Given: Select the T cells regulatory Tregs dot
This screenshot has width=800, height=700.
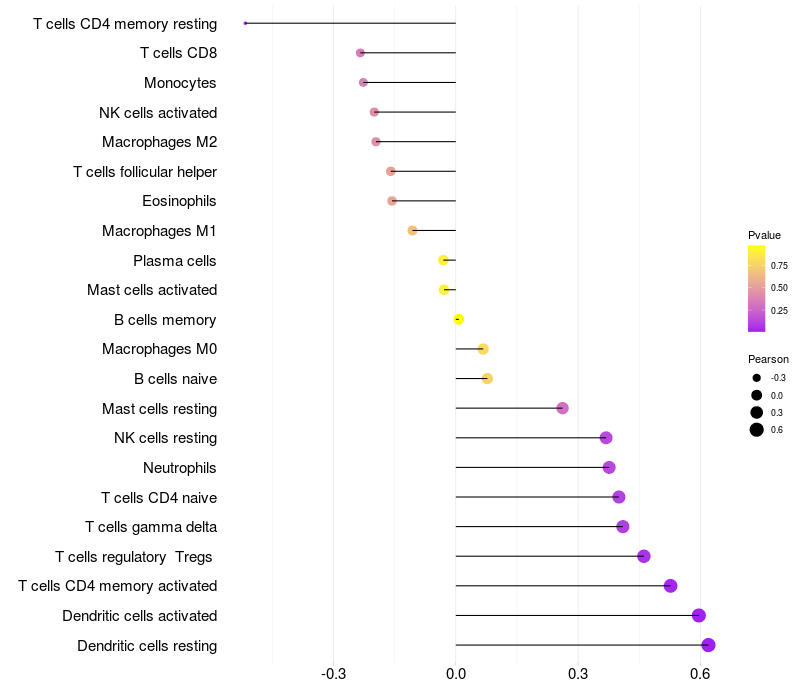Looking at the screenshot, I should [x=644, y=556].
